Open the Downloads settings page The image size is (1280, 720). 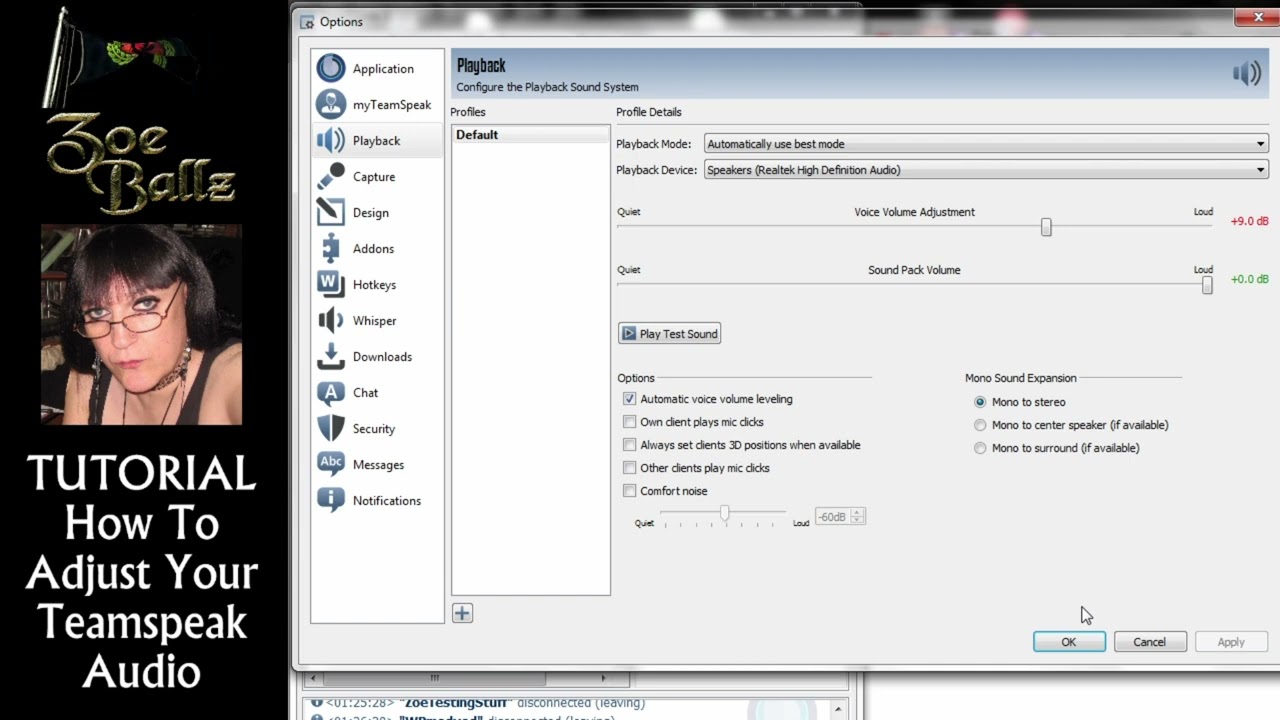(377, 356)
